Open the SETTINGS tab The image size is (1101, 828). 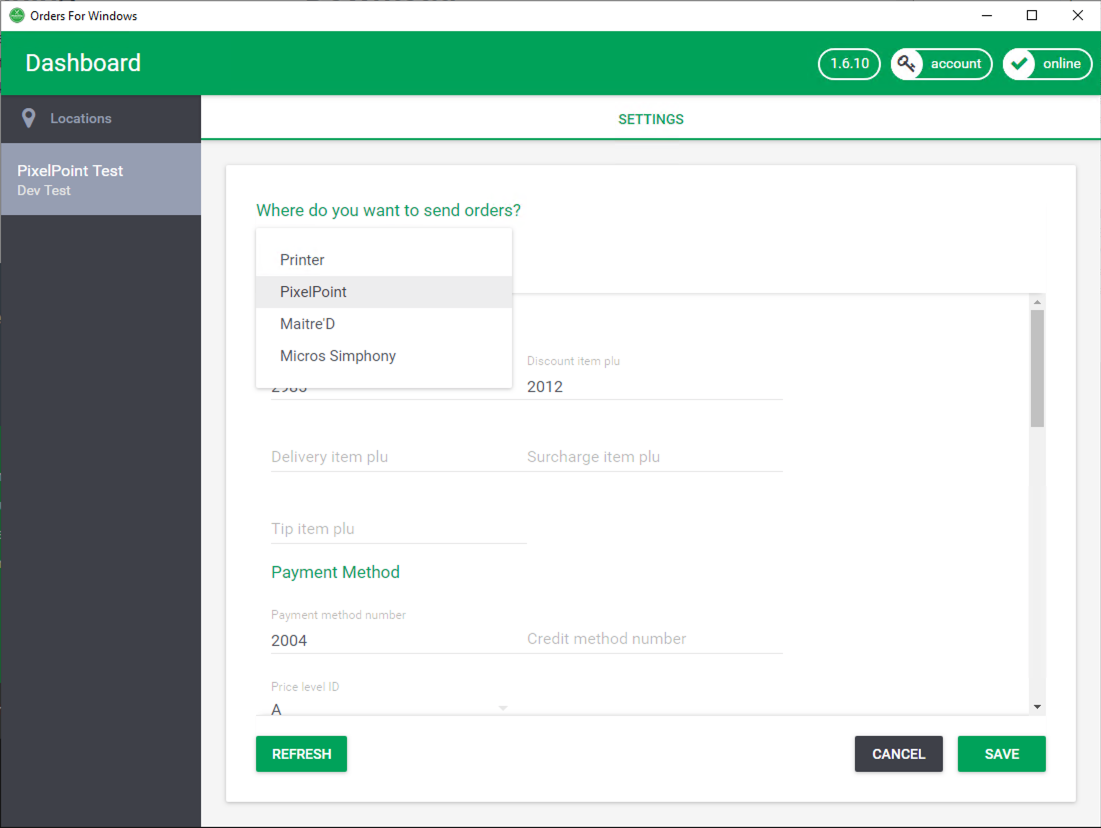[x=651, y=119]
